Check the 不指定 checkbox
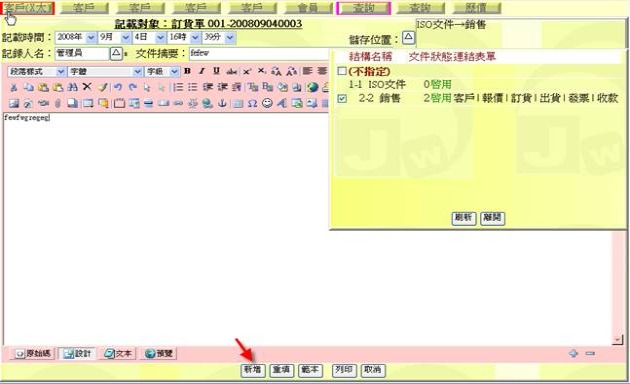Screen dimensions: 630x384 (342, 71)
